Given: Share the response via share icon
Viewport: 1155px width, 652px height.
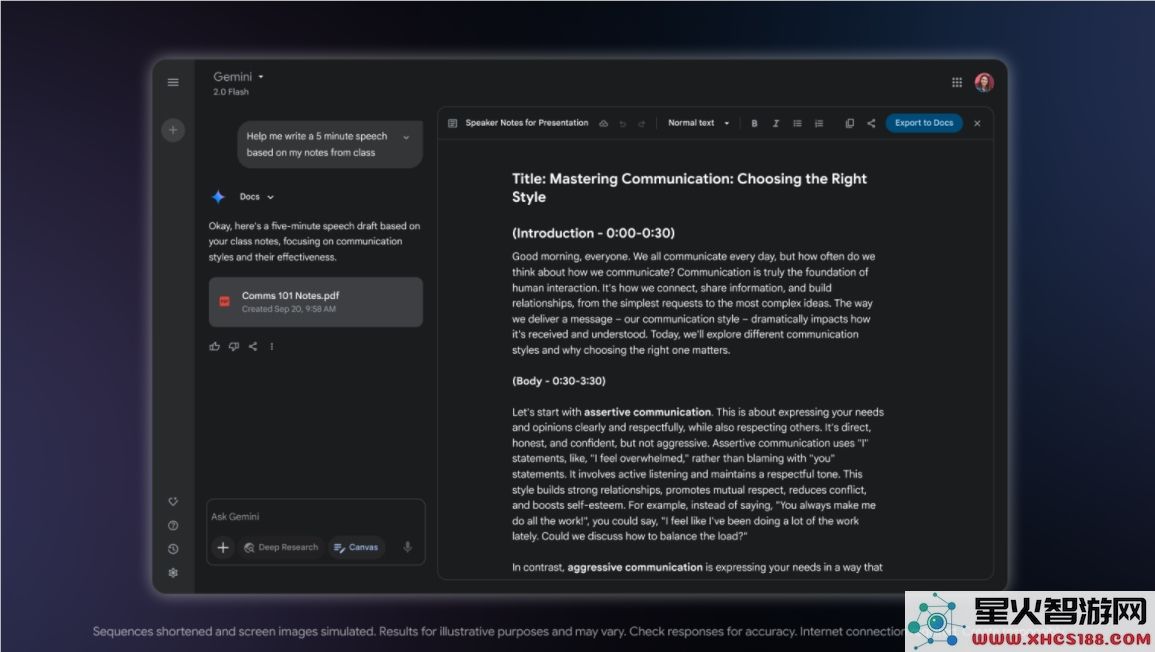Looking at the screenshot, I should click(x=253, y=346).
